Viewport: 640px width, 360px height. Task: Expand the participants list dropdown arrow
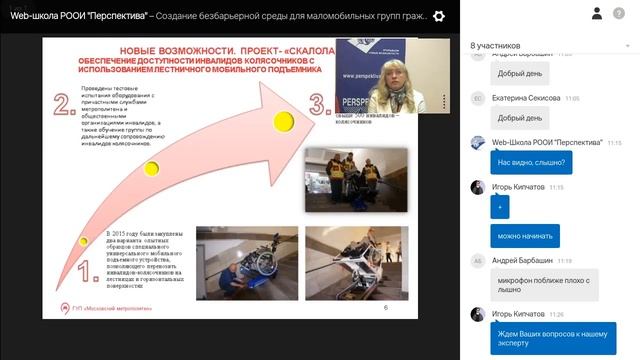point(628,46)
